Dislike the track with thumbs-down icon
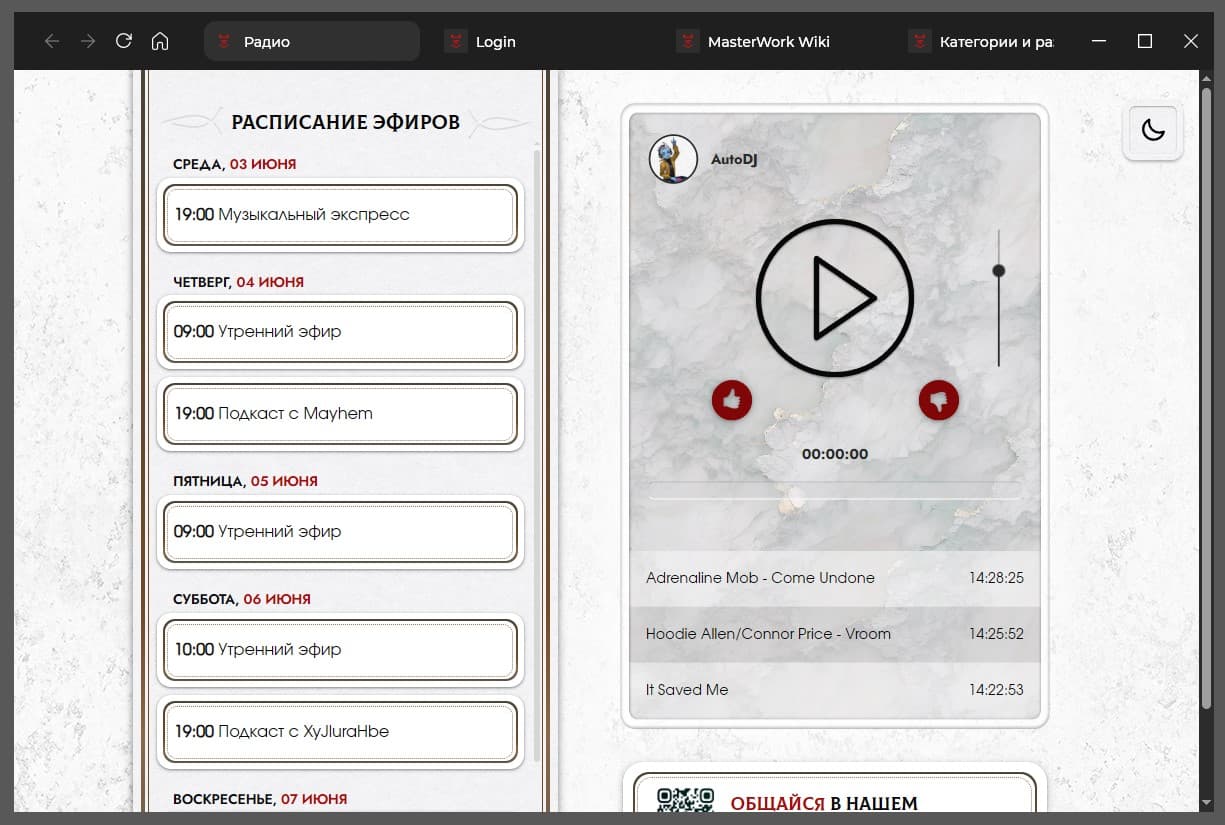 coord(939,400)
